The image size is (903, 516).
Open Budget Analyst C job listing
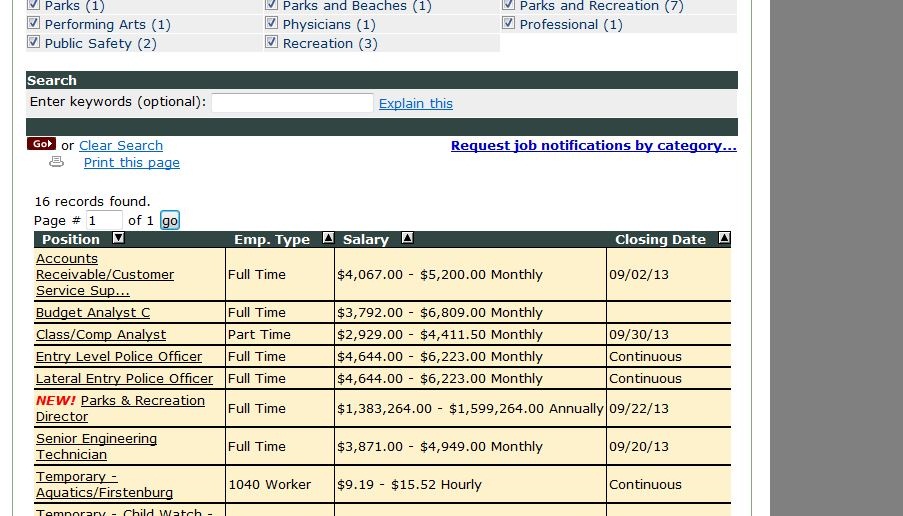tap(93, 313)
